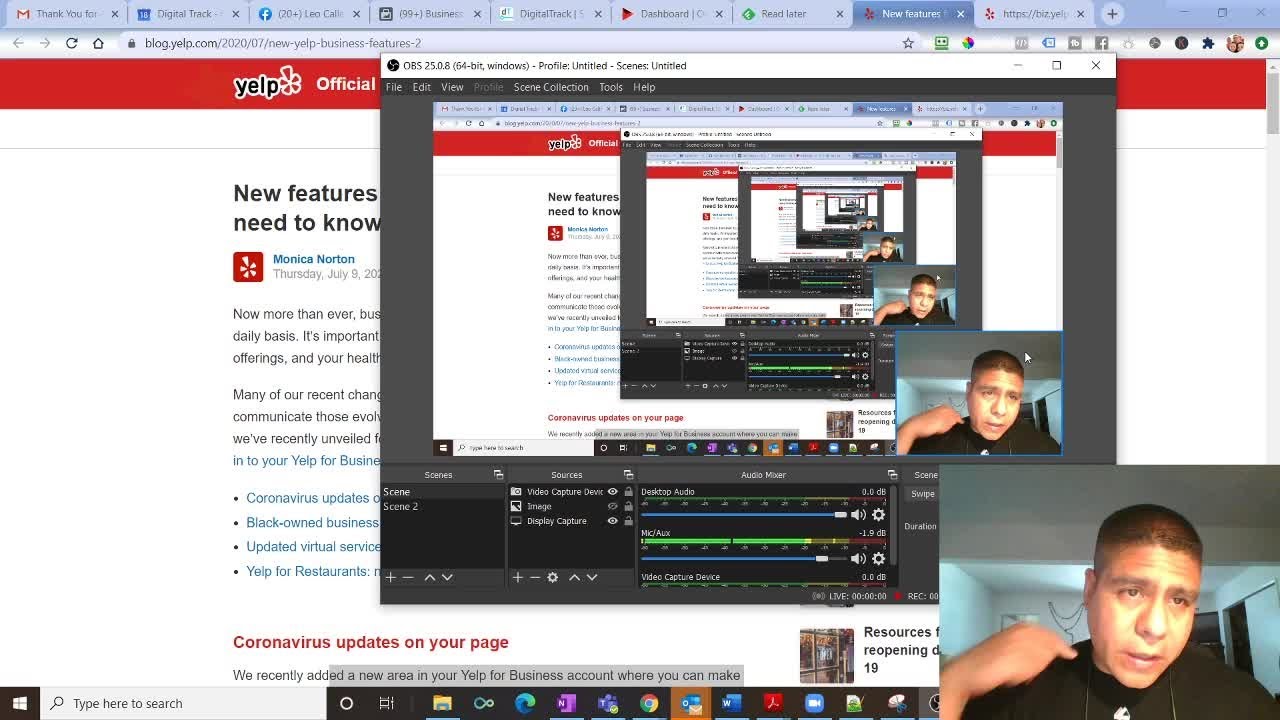Open a new Chrome tab
The image size is (1280, 720).
[1112, 14]
